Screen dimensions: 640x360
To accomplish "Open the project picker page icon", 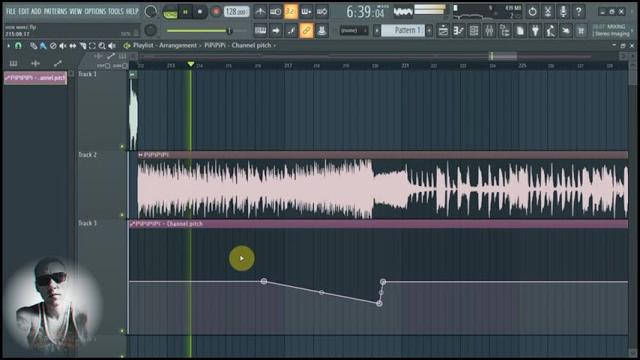I will pos(520,31).
